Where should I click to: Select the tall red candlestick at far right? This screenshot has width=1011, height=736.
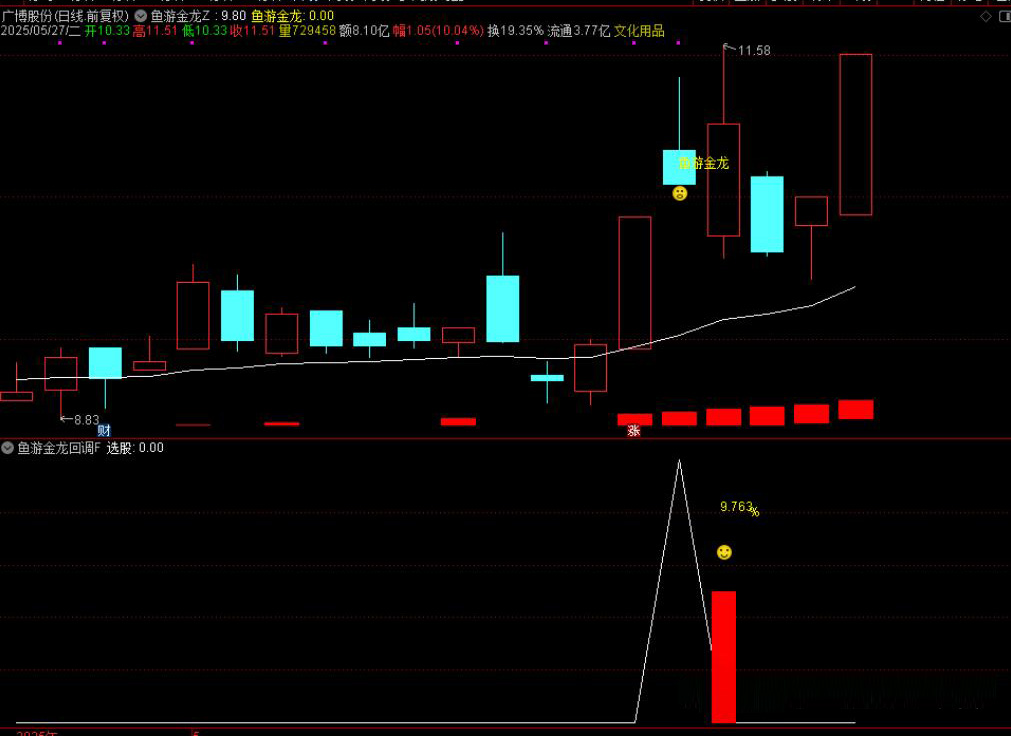click(x=855, y=134)
